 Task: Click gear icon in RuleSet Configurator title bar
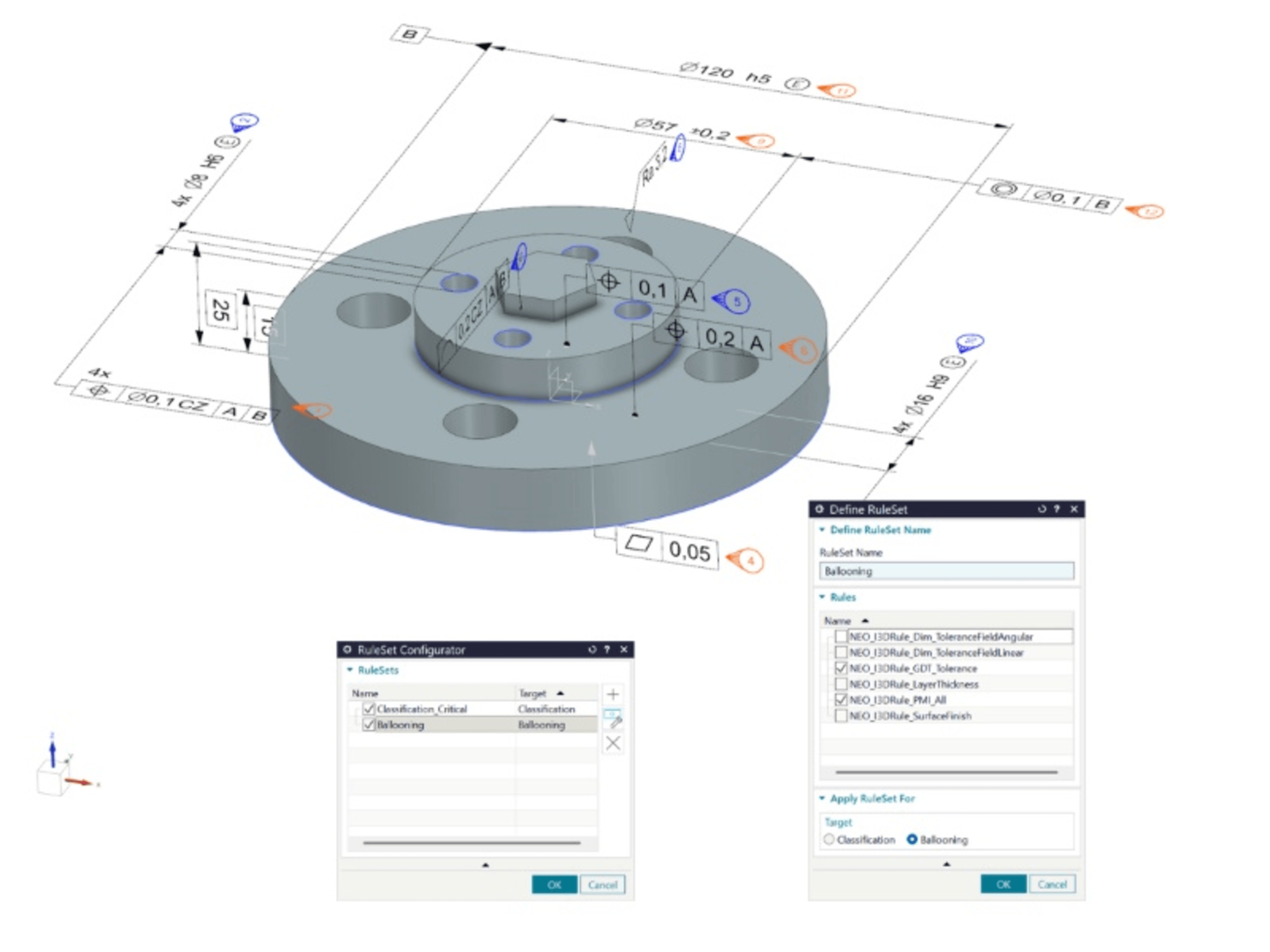pos(347,650)
